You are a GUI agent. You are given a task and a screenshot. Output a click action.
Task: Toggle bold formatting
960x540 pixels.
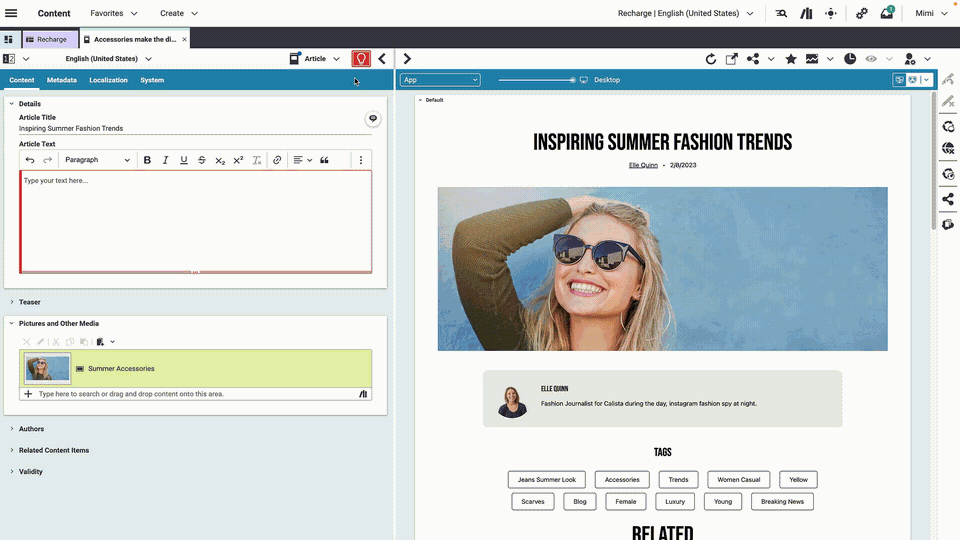[147, 160]
